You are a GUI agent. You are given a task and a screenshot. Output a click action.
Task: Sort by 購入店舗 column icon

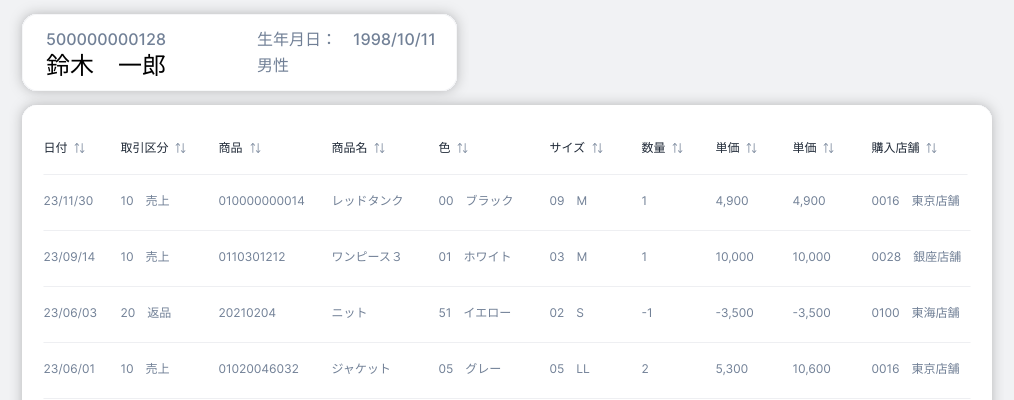pyautogui.click(x=931, y=148)
